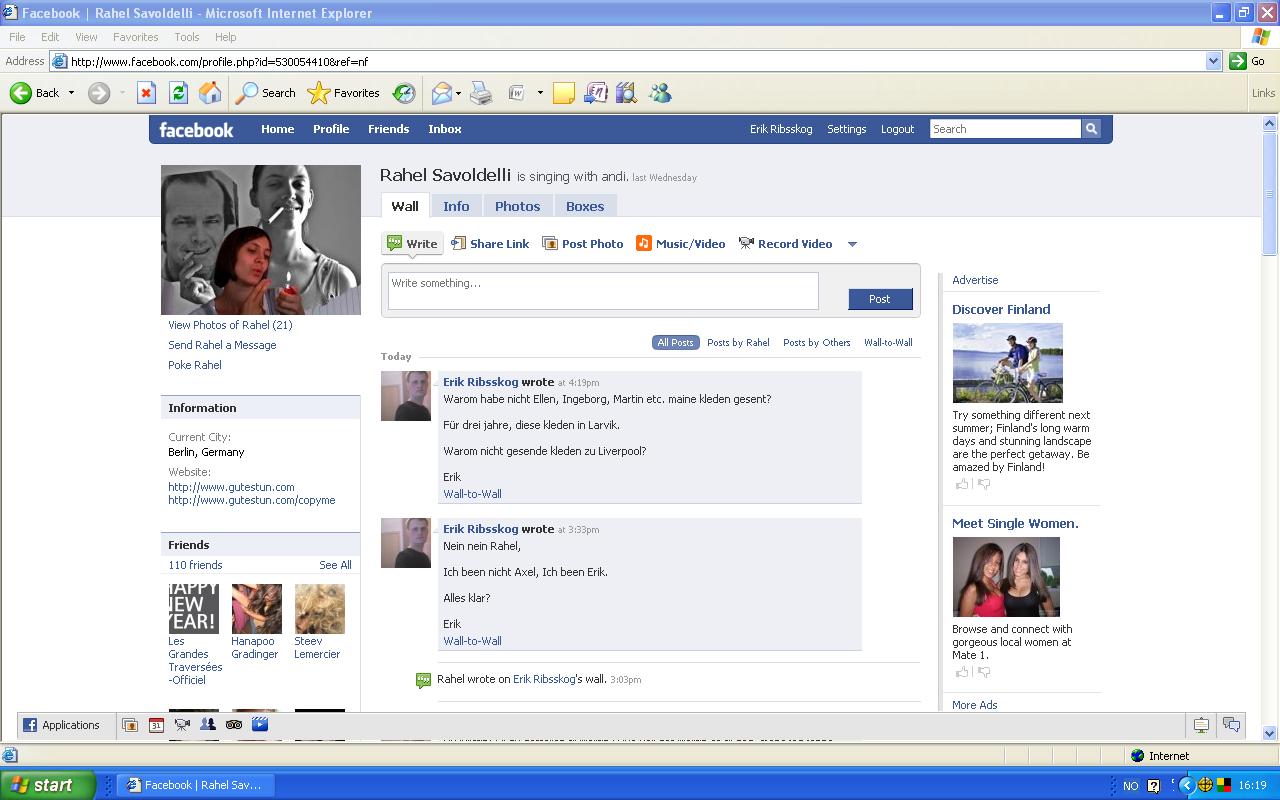1280x800 pixels.
Task: Click the Research book toolbar icon
Action: (627, 93)
